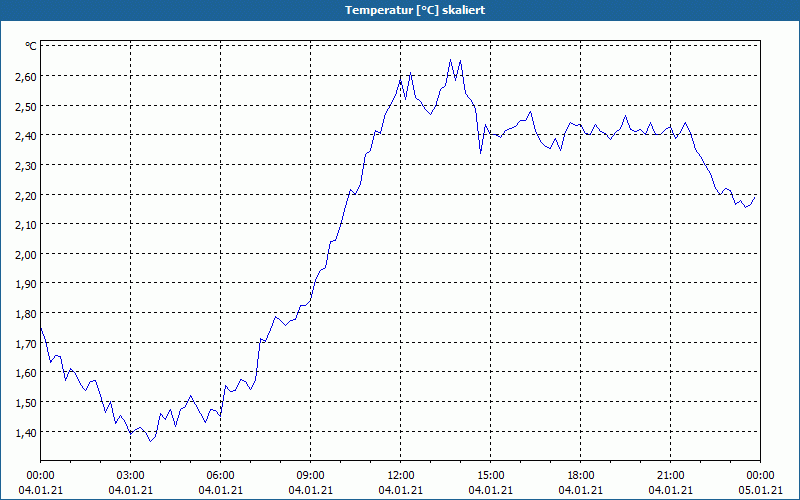The height and width of the screenshot is (500, 800).
Task: Select the 2,60 y-axis value
Action: click(x=26, y=77)
